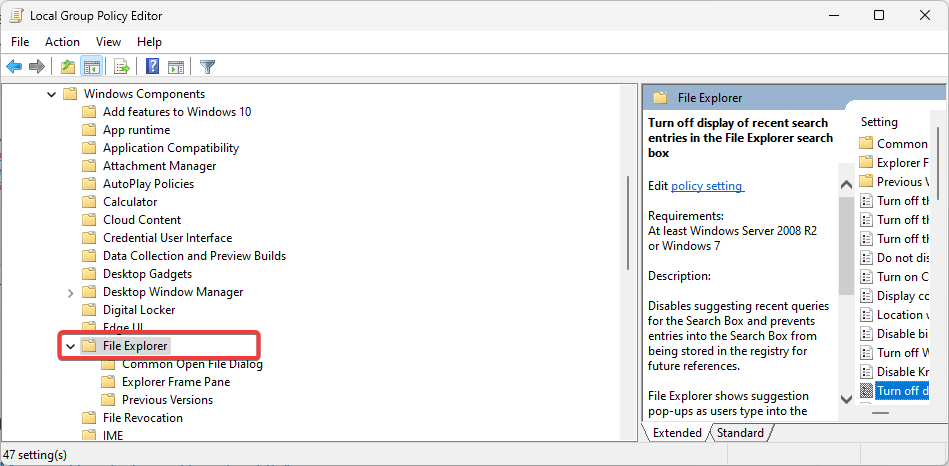The height and width of the screenshot is (466, 949).
Task: Click the Digital Locker folder icon
Action: tap(89, 310)
